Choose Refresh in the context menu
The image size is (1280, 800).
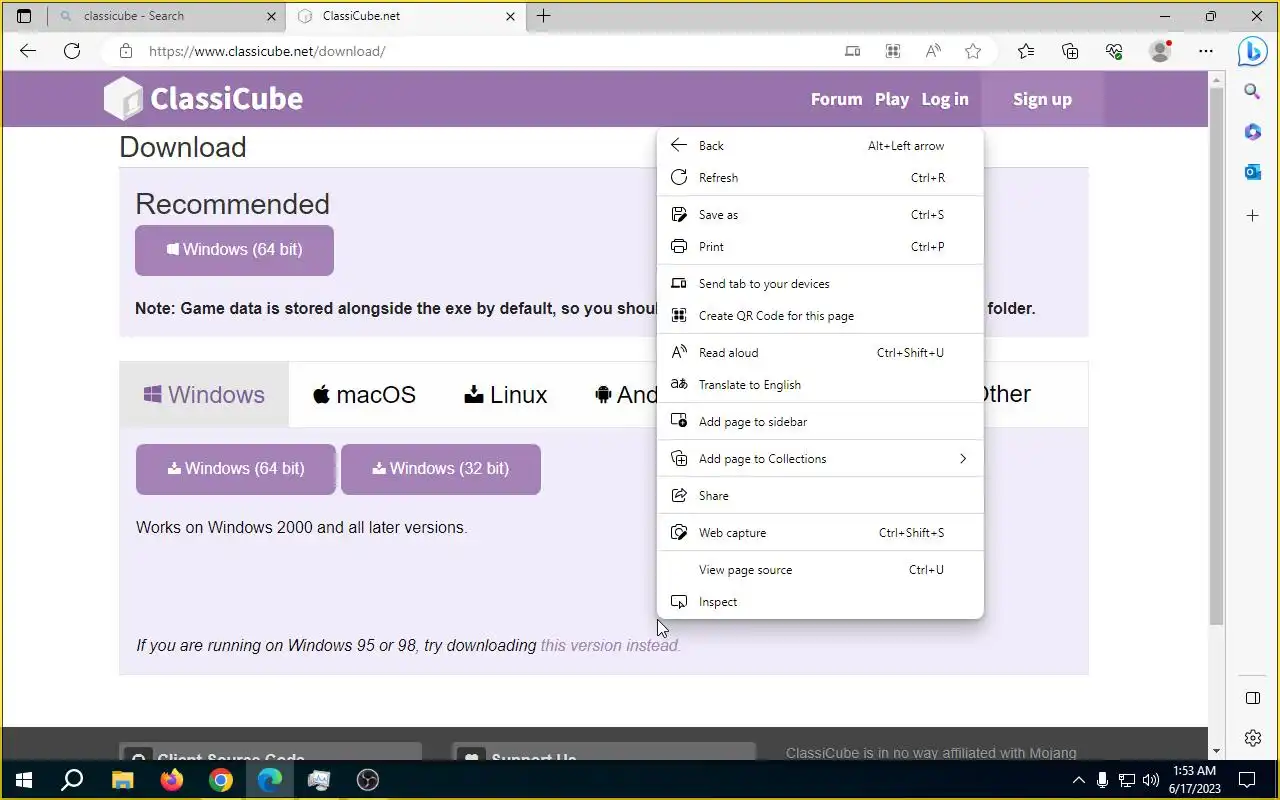click(820, 178)
